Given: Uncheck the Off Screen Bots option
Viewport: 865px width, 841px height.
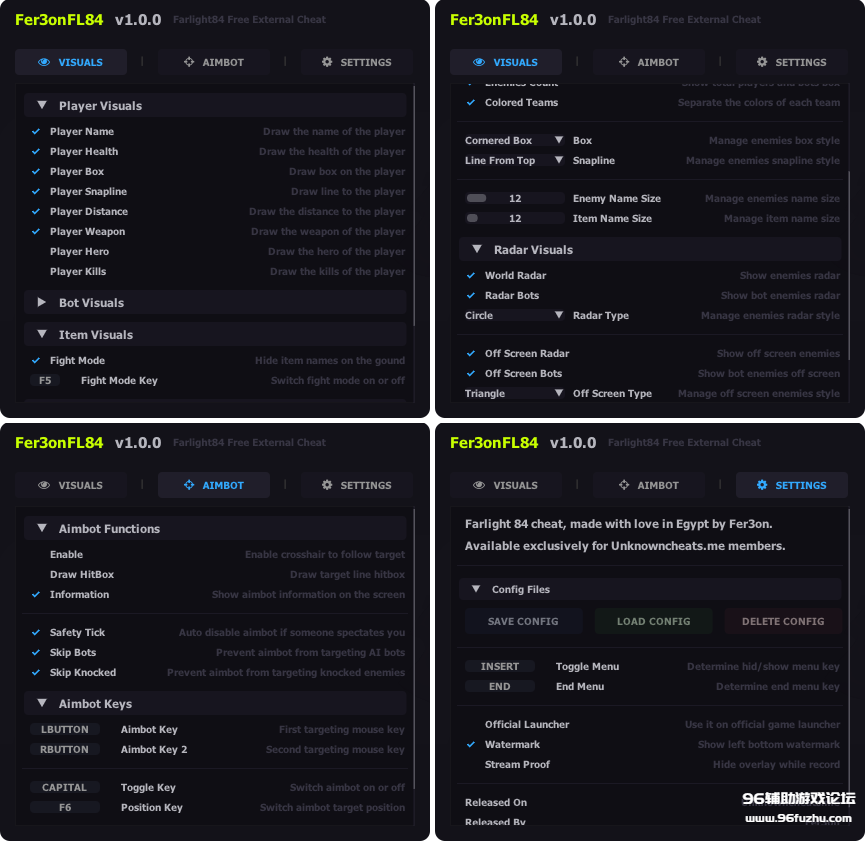Looking at the screenshot, I should [471, 374].
